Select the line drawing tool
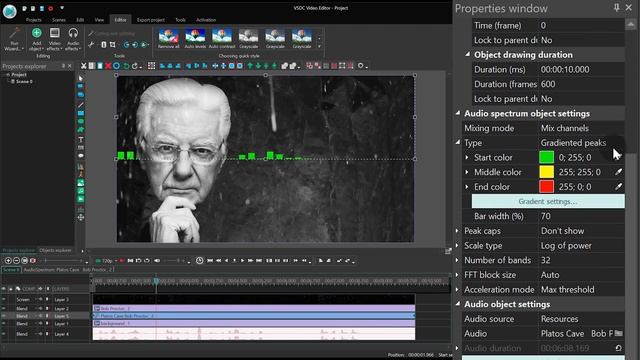Viewport: 640px width, 360px height. point(81,105)
